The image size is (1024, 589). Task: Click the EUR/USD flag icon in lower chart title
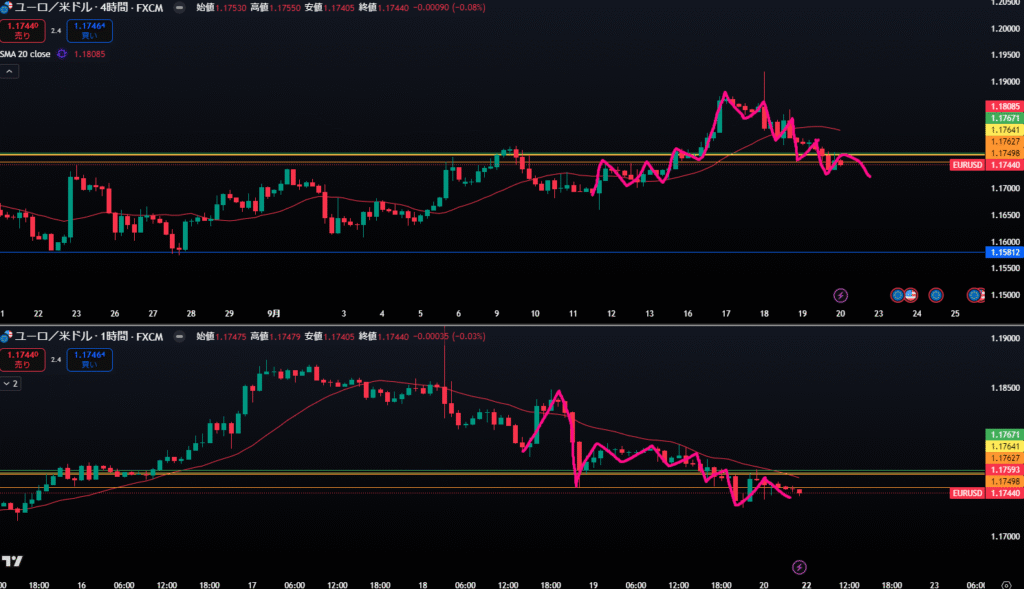point(5,336)
